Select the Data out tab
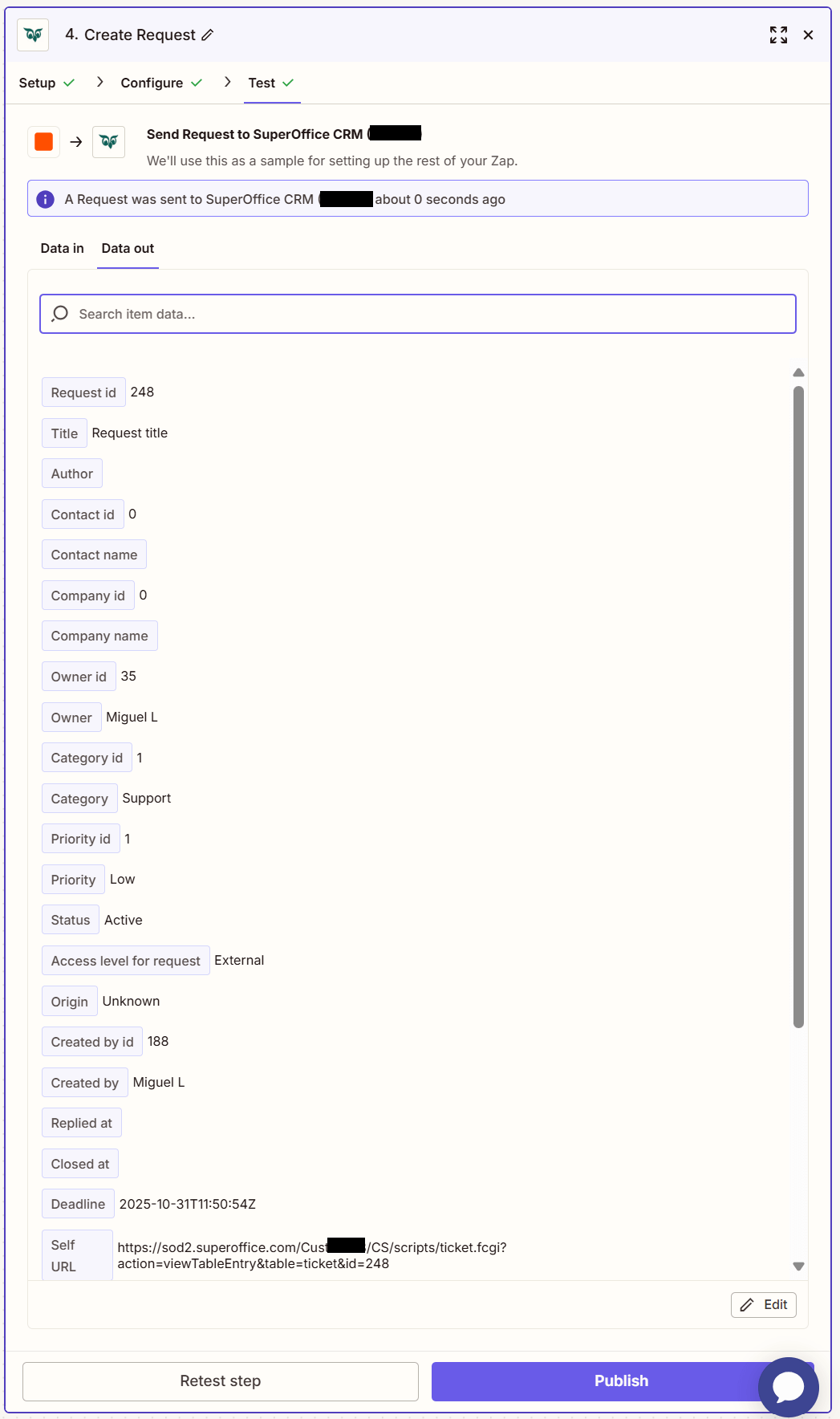Image resolution: width=840 pixels, height=1419 pixels. [127, 248]
